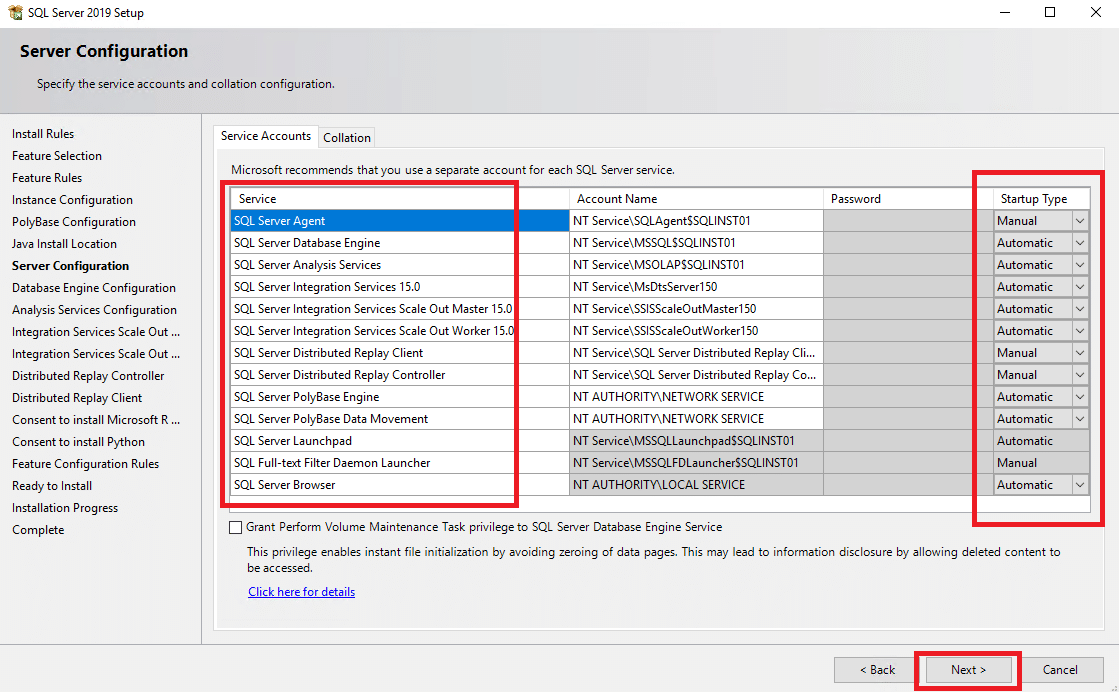
Task: Click the Startup Type column header
Action: (1041, 199)
